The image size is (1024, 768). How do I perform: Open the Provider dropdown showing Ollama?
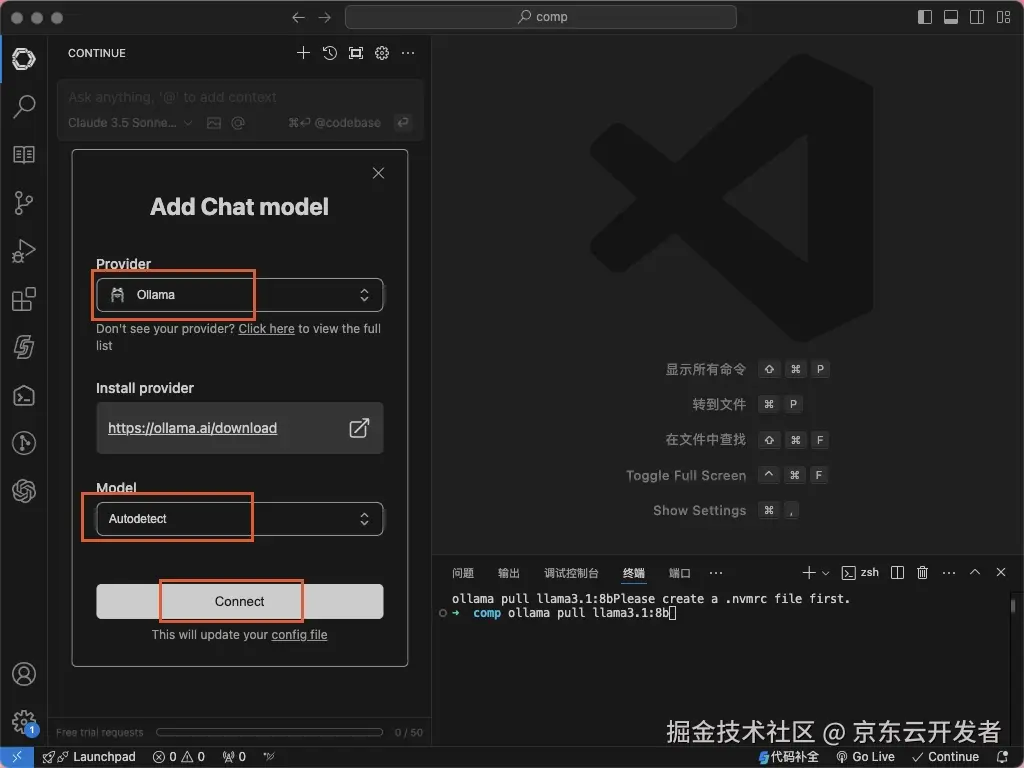[240, 295]
